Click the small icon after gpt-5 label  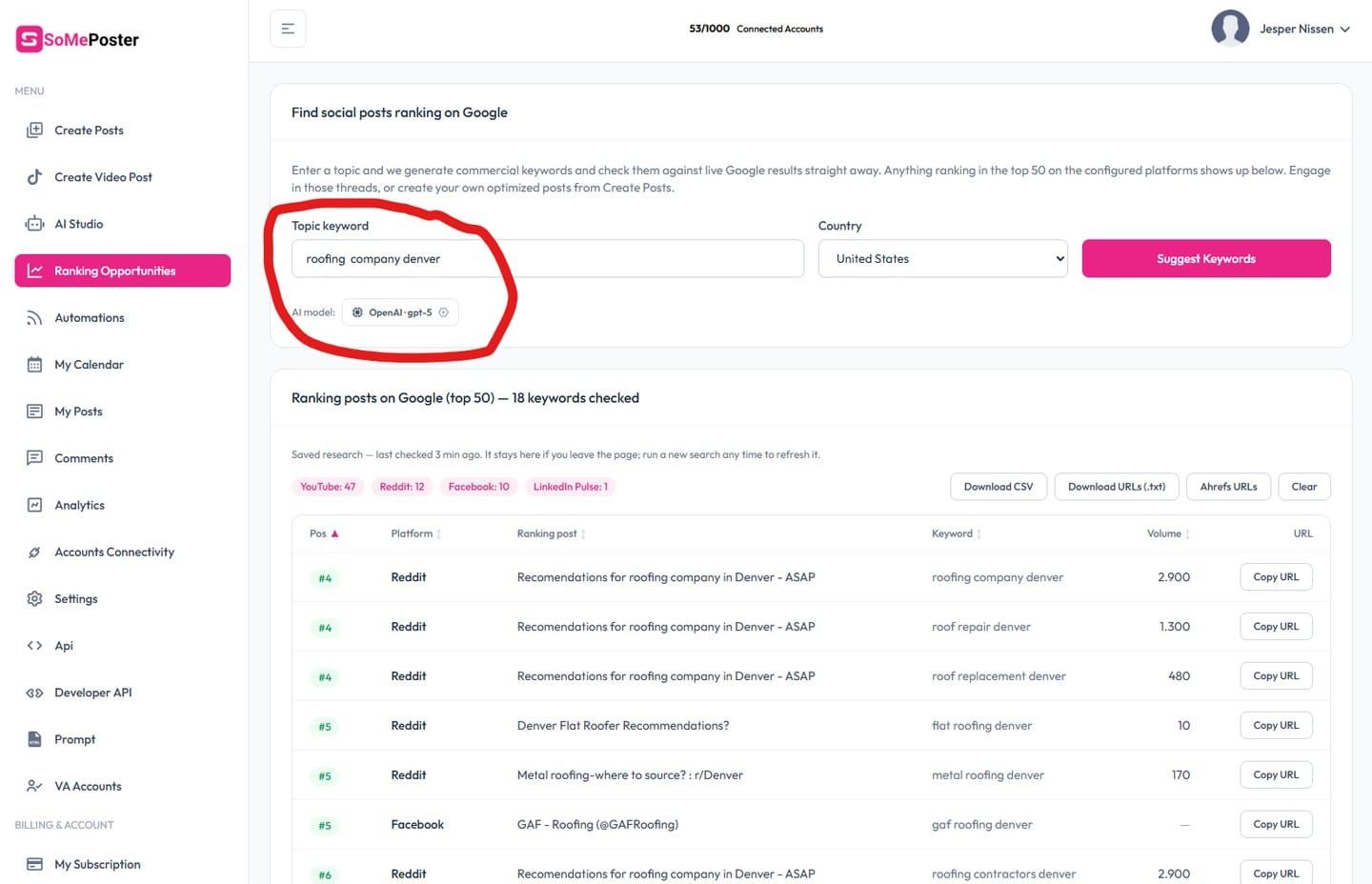click(x=443, y=312)
